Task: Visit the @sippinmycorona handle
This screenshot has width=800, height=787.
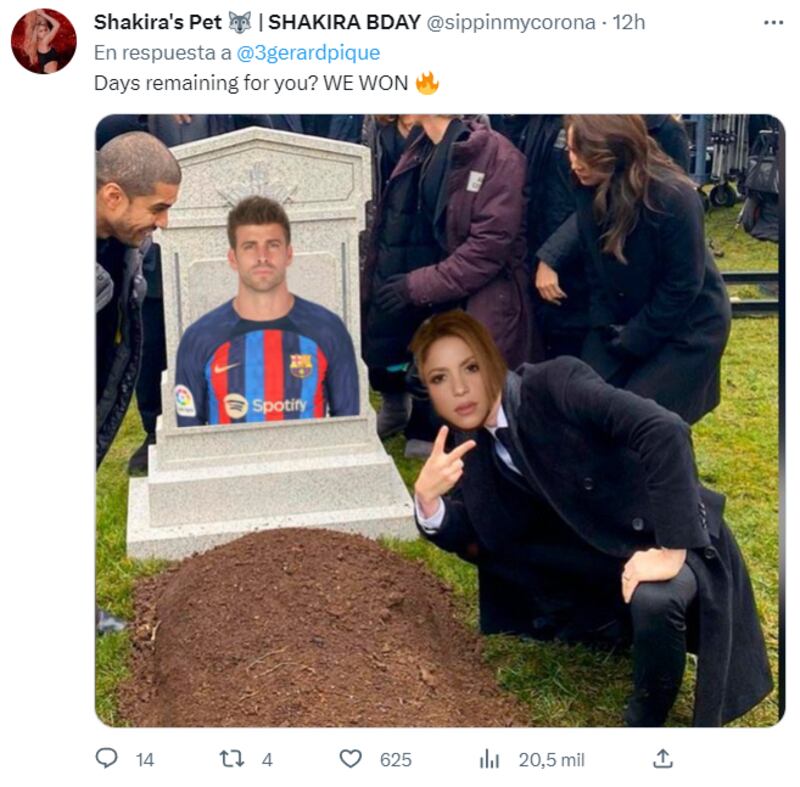Action: [x=511, y=22]
